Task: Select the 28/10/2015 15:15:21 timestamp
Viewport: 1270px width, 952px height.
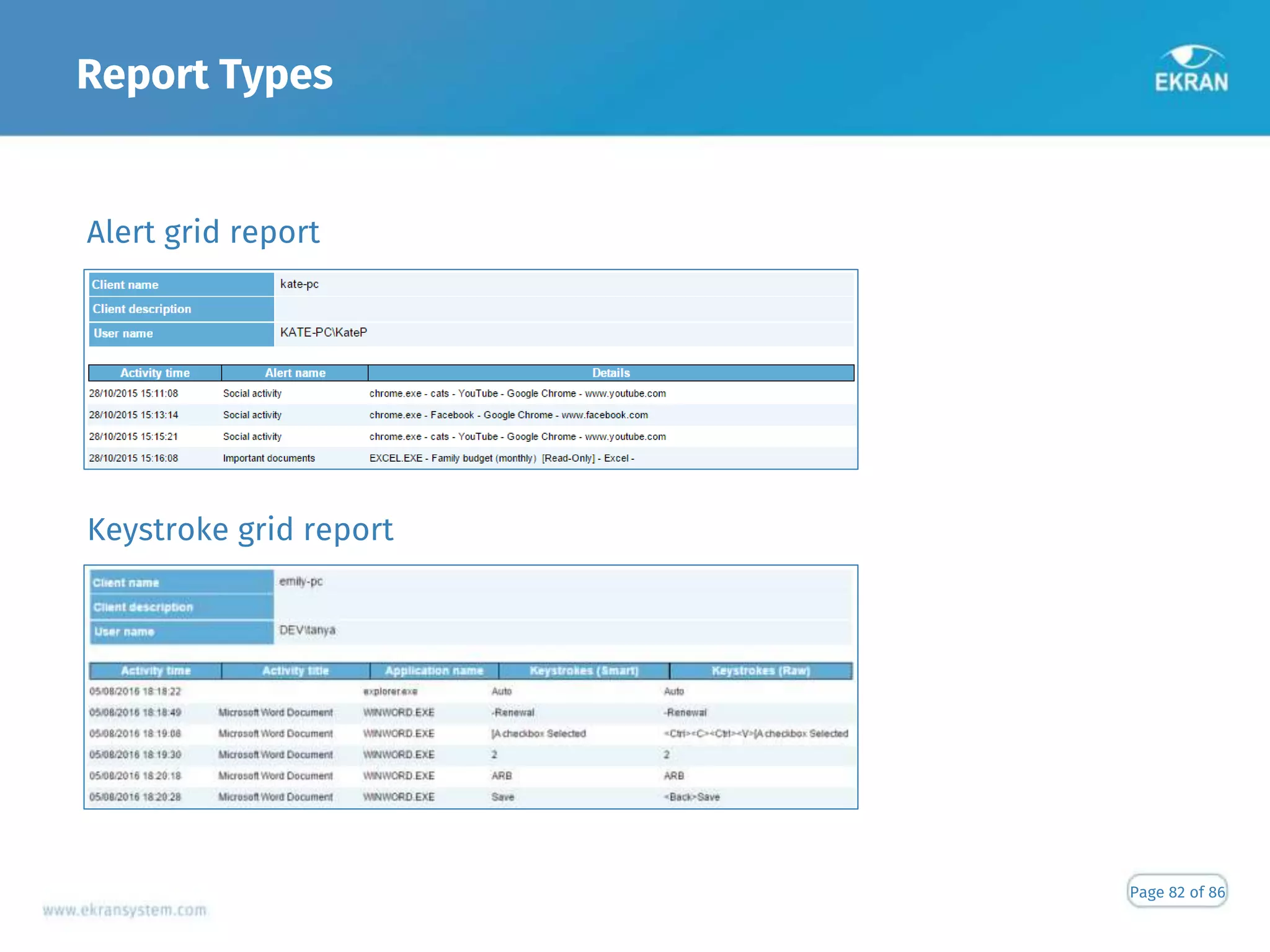Action: pyautogui.click(x=133, y=437)
